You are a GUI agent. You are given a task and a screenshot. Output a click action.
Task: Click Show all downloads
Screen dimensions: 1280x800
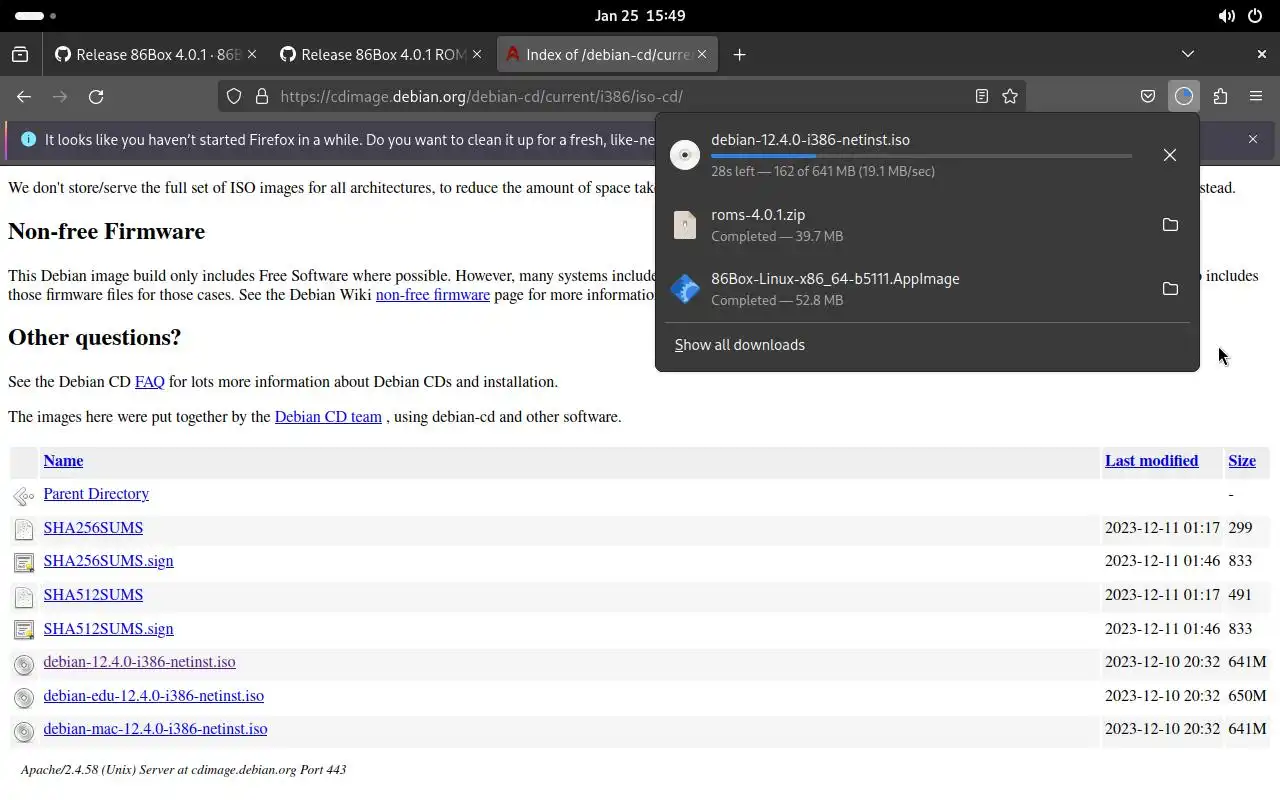740,345
